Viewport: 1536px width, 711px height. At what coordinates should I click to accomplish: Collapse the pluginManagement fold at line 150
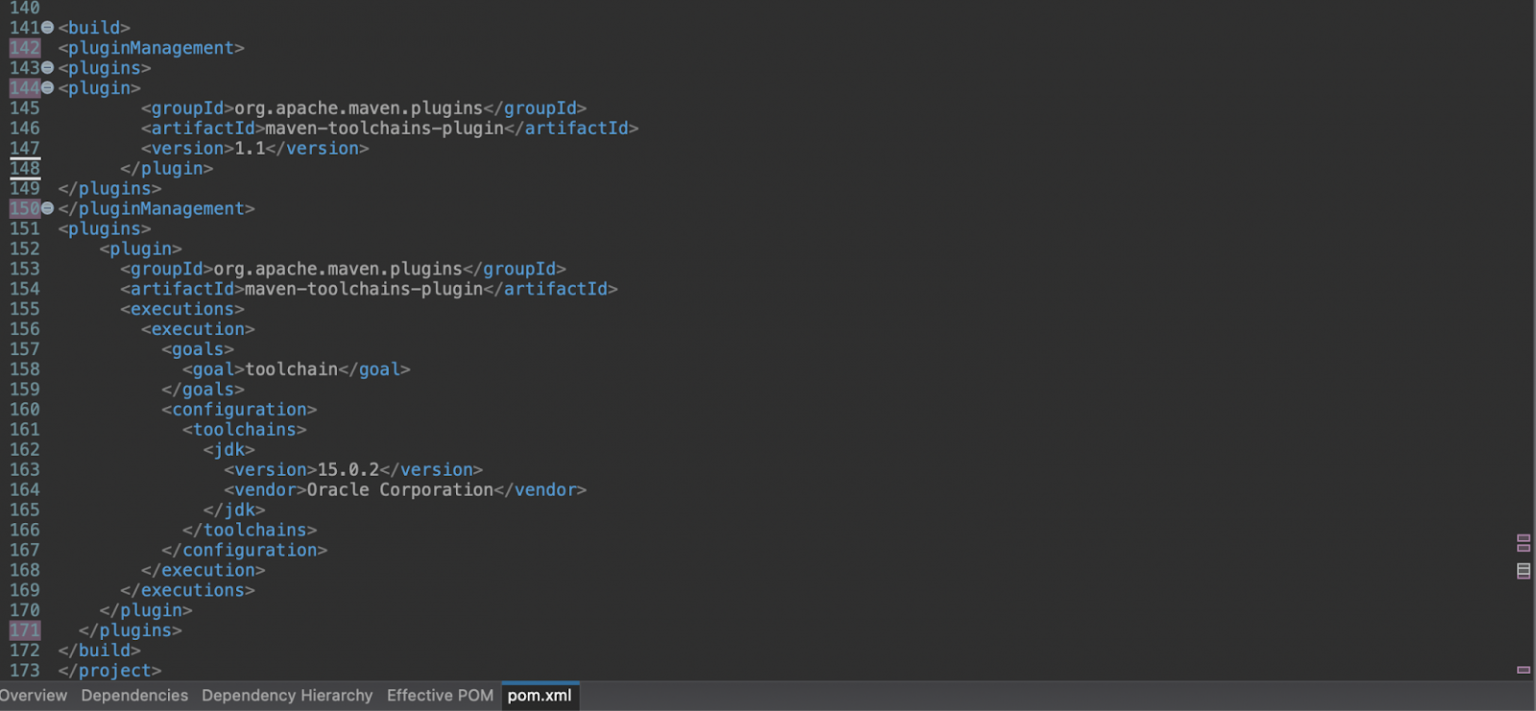coord(46,208)
